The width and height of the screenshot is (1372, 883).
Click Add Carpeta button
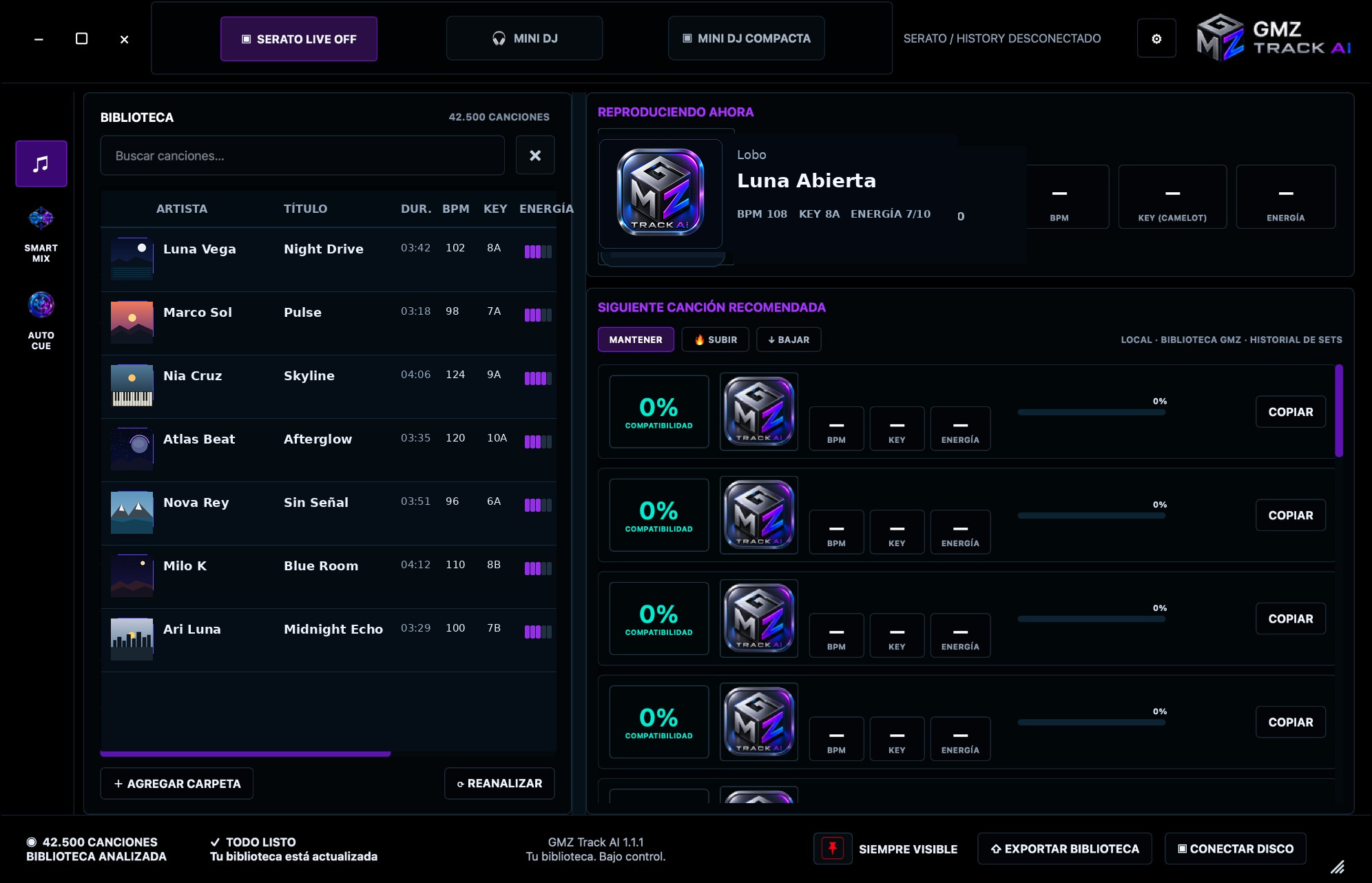coord(177,784)
